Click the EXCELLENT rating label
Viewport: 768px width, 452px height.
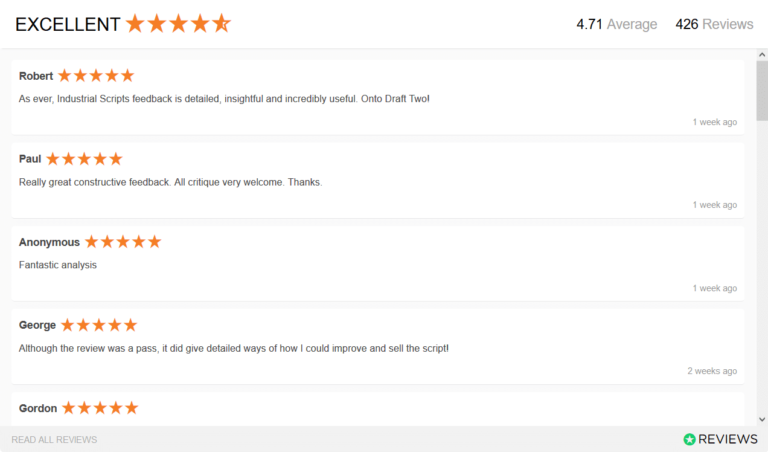coord(67,24)
